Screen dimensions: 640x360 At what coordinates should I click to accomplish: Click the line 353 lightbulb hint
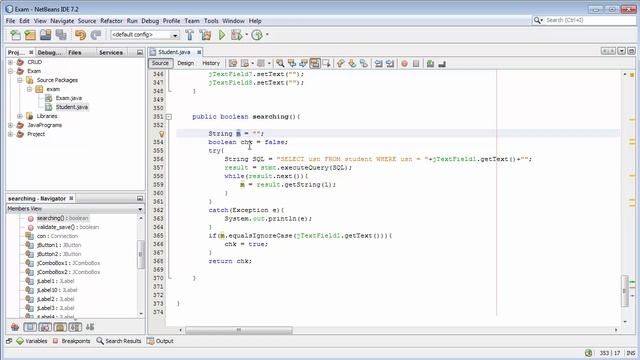(162, 133)
